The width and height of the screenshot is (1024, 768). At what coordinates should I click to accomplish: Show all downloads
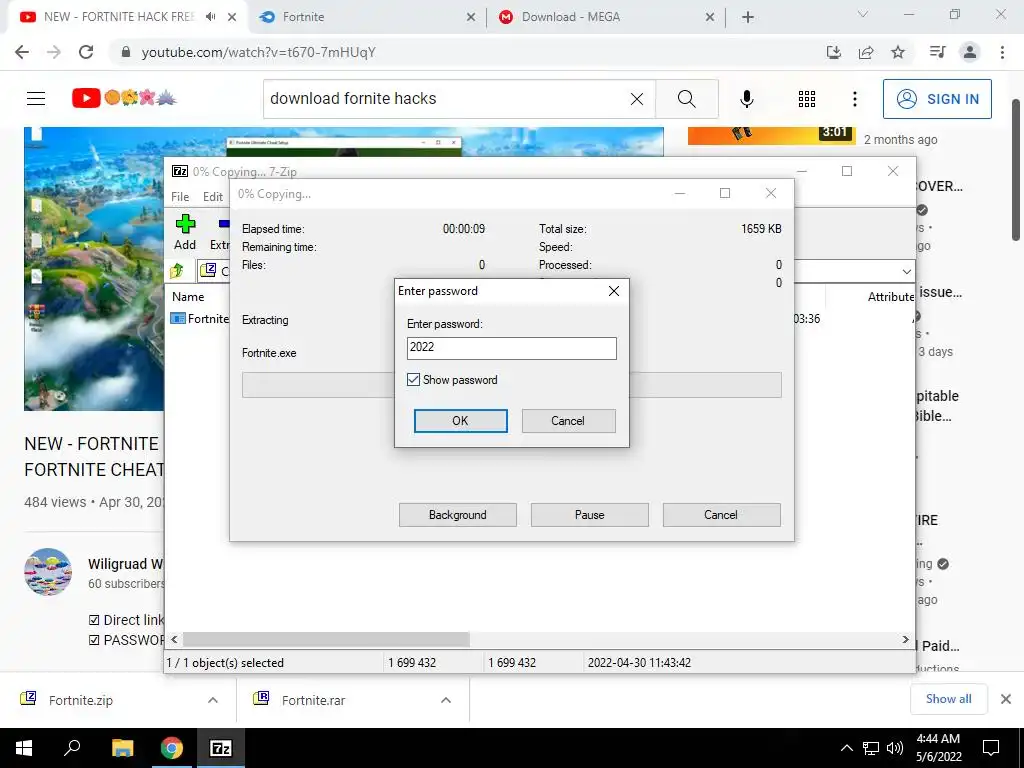click(x=948, y=699)
